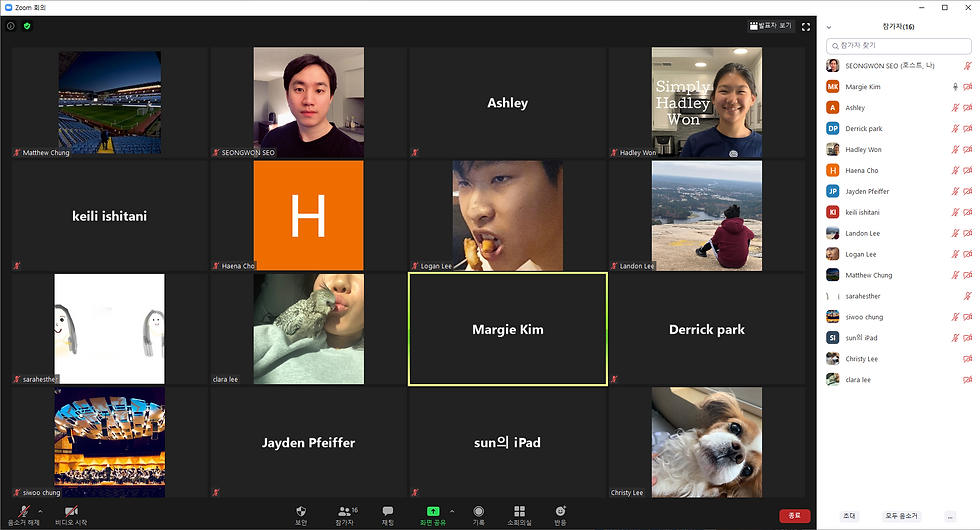
Task: Click clara lee's video-off camera icon in list
Action: coord(968,380)
